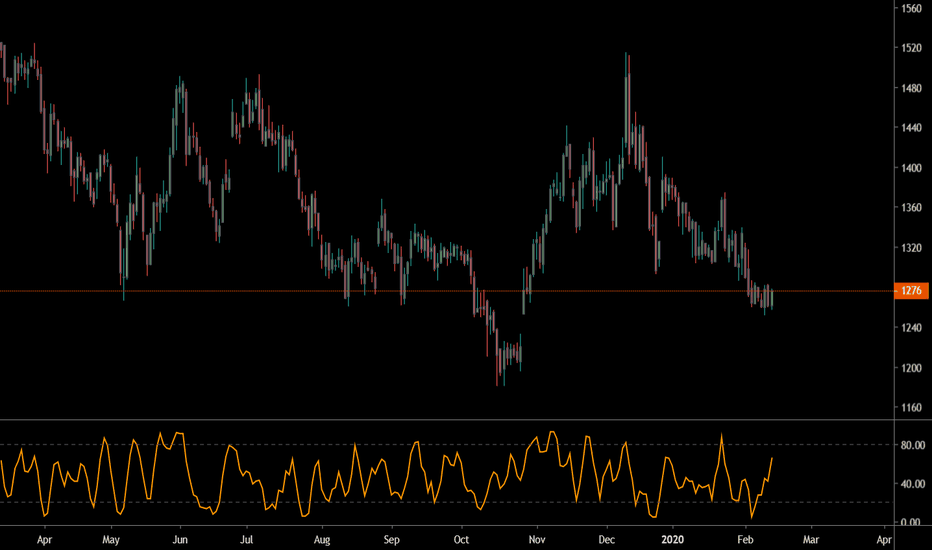Click the Nov label on time axis

(x=537, y=540)
